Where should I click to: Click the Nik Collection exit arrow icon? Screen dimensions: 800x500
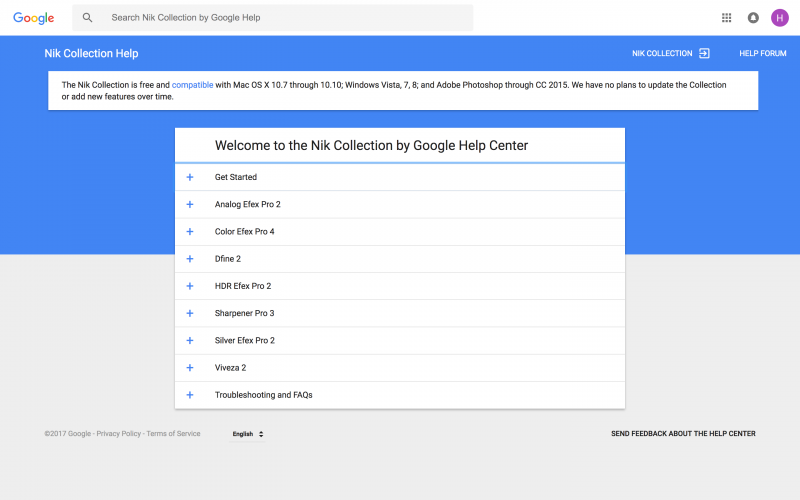point(704,53)
